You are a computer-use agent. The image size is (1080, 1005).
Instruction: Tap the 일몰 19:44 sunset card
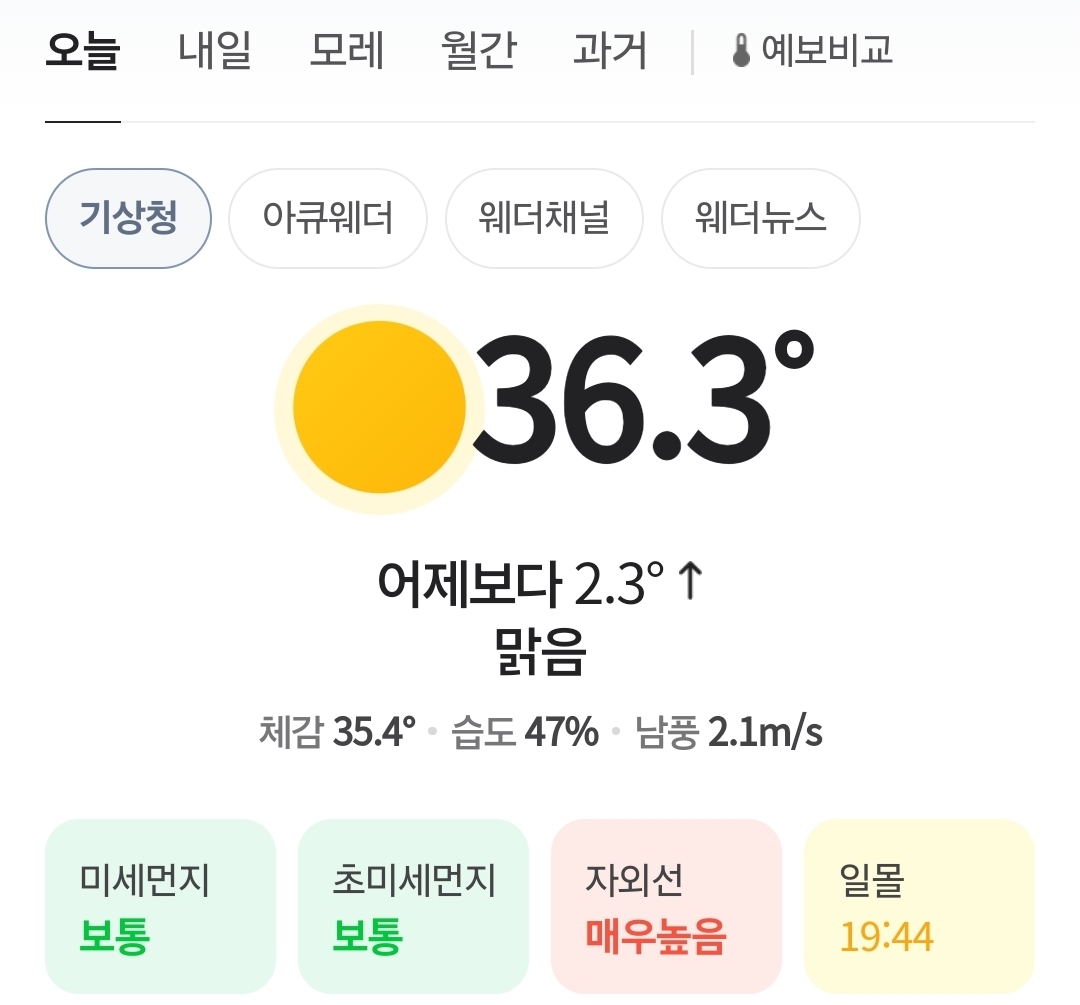920,906
